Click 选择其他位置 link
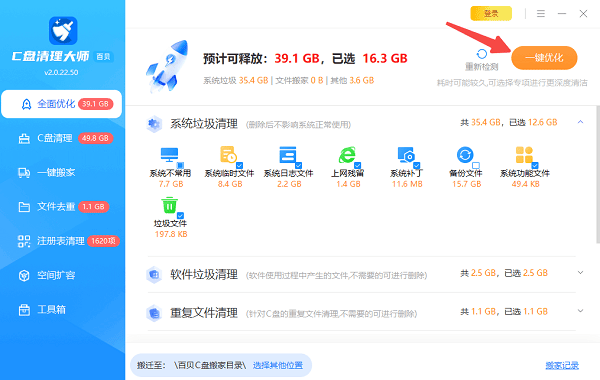600x380 pixels. tap(278, 365)
